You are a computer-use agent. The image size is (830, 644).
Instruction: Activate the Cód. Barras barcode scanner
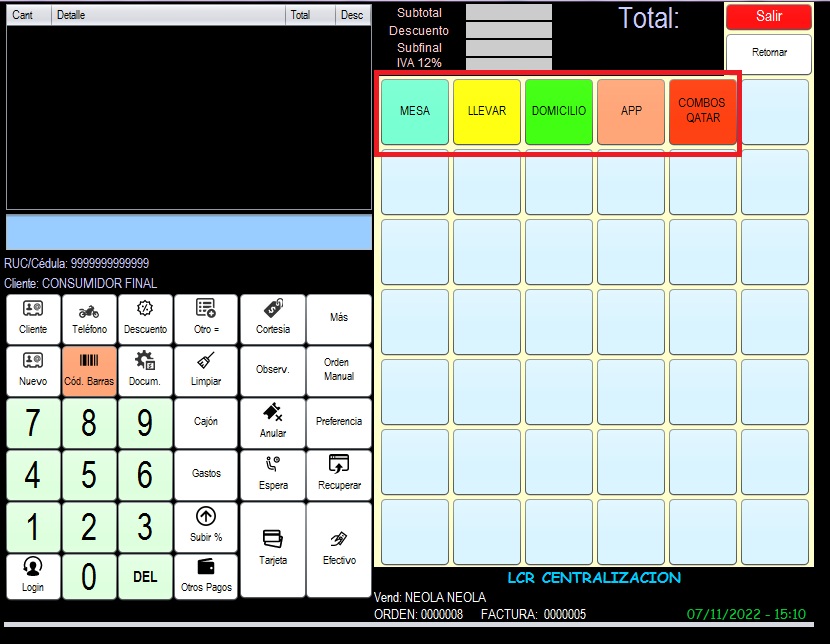89,370
